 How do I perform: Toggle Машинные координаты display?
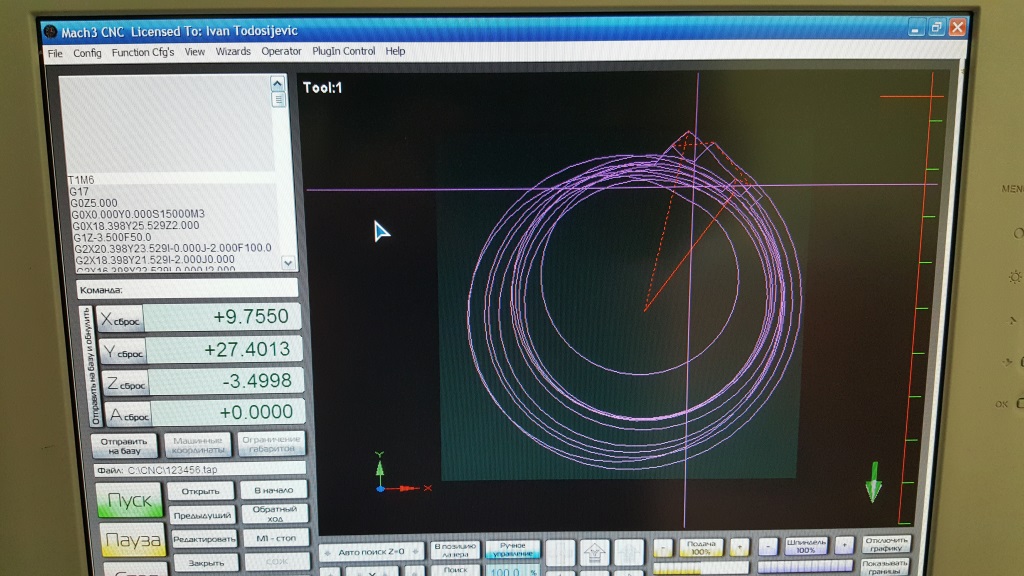tap(197, 445)
